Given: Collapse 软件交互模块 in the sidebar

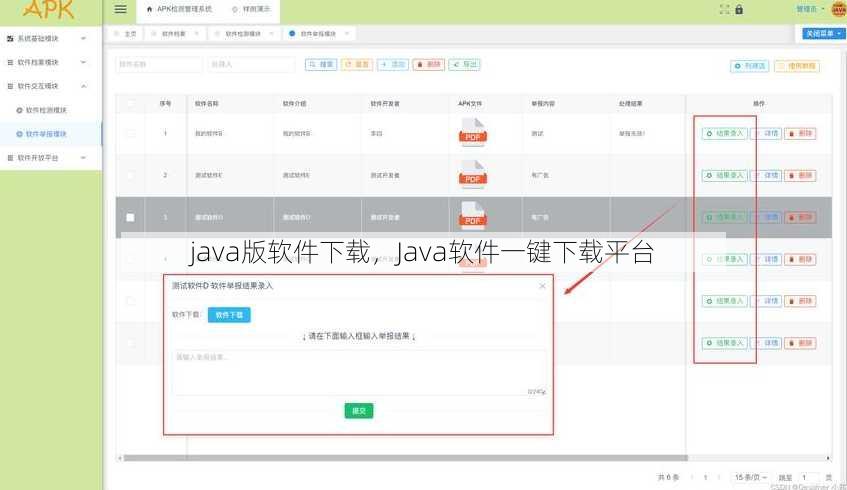Looking at the screenshot, I should 51,86.
